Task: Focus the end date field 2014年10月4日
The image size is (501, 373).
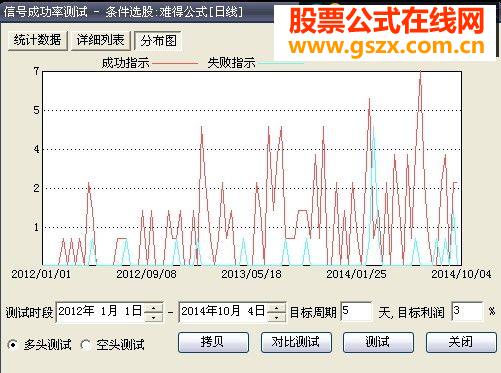Action: (x=223, y=312)
